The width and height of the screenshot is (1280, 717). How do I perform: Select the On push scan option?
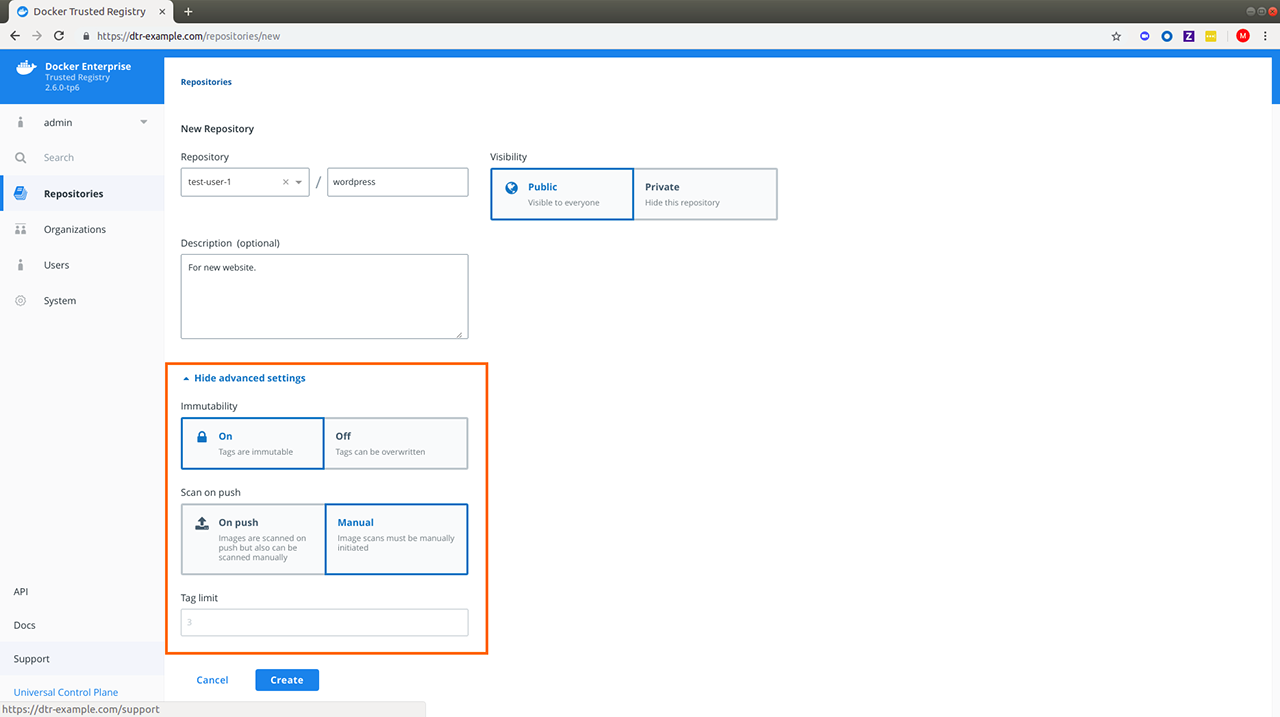(253, 539)
